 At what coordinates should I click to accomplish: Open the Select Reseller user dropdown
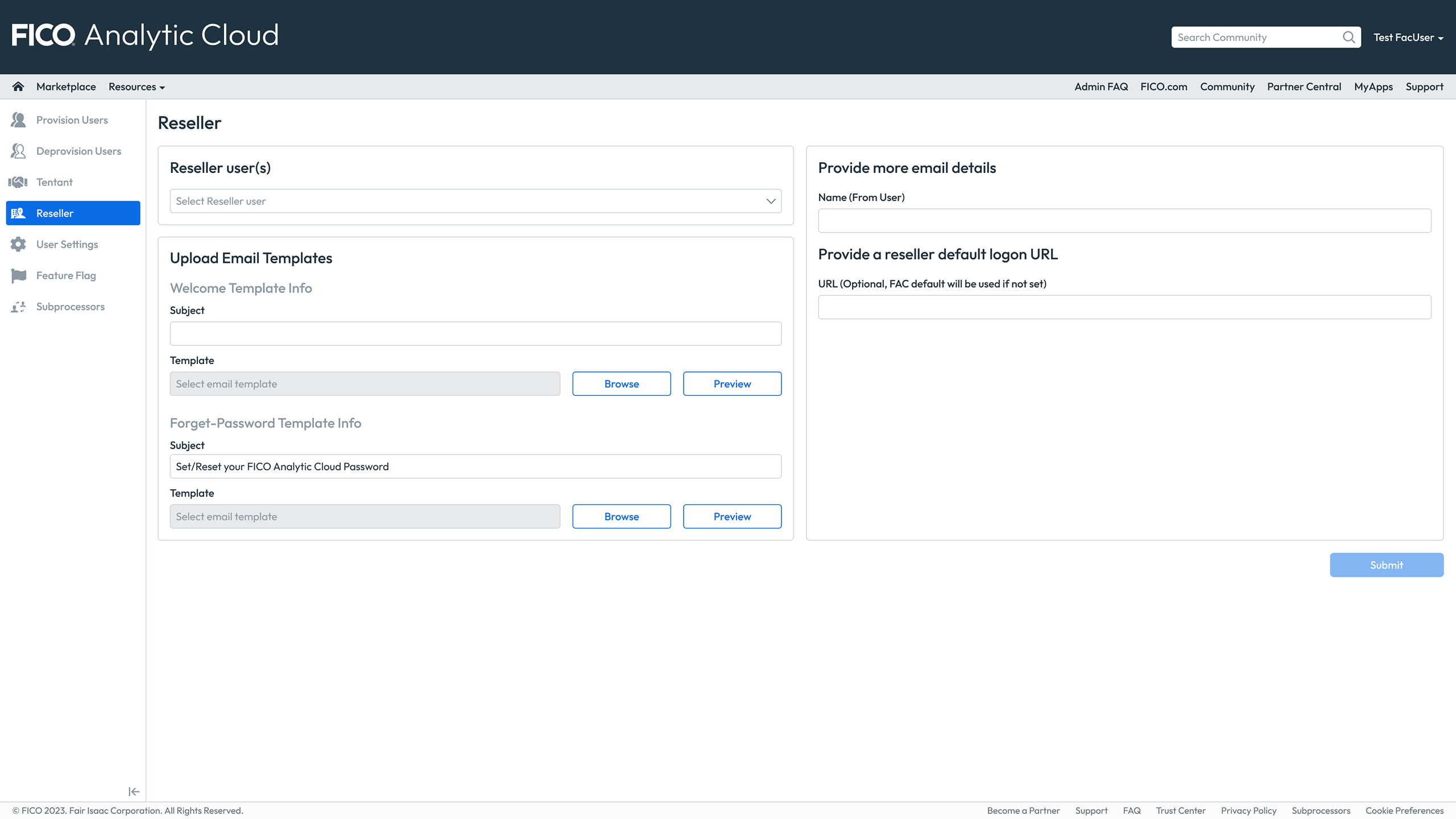click(x=475, y=201)
